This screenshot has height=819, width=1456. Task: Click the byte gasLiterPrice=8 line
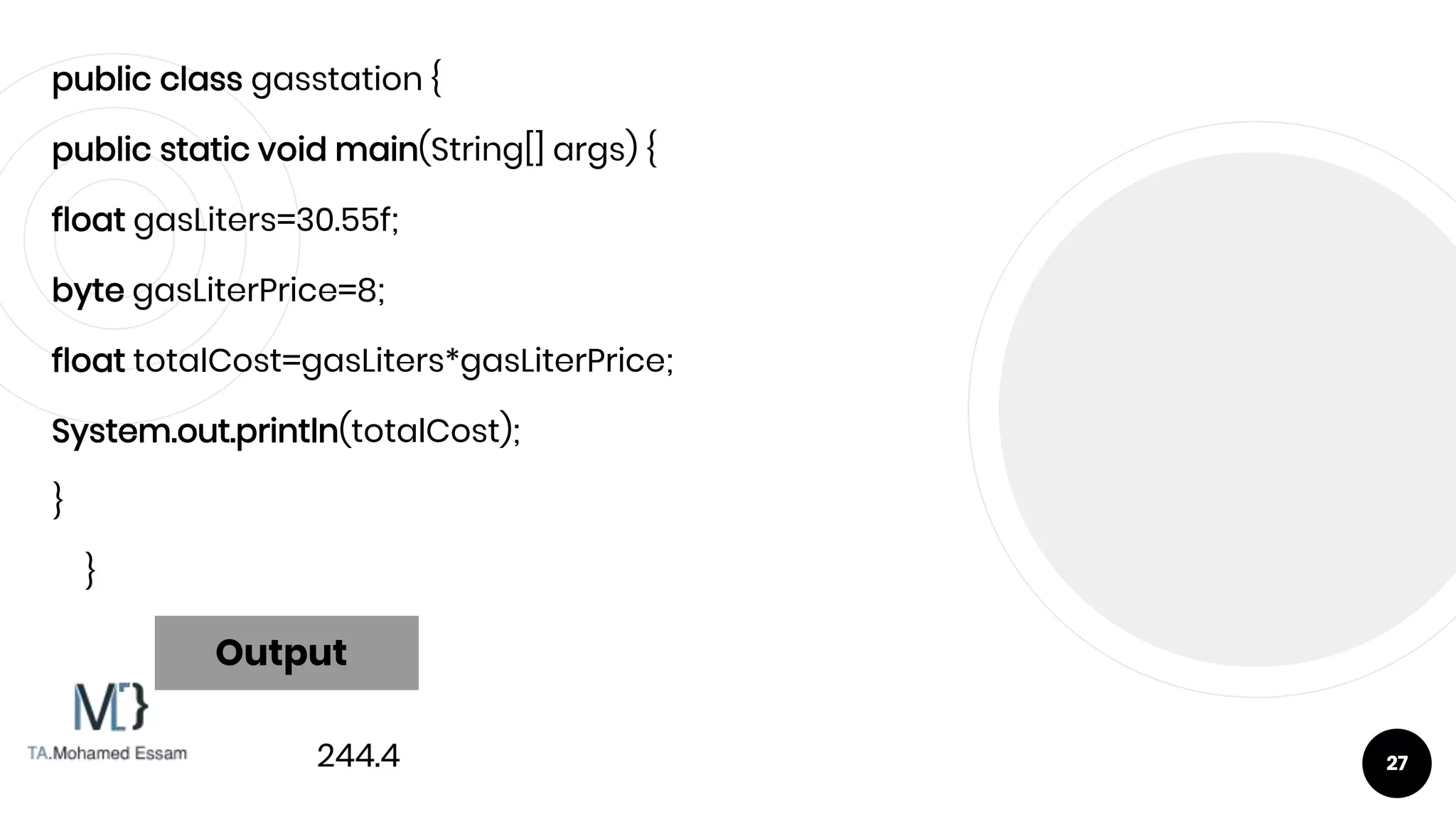point(218,291)
